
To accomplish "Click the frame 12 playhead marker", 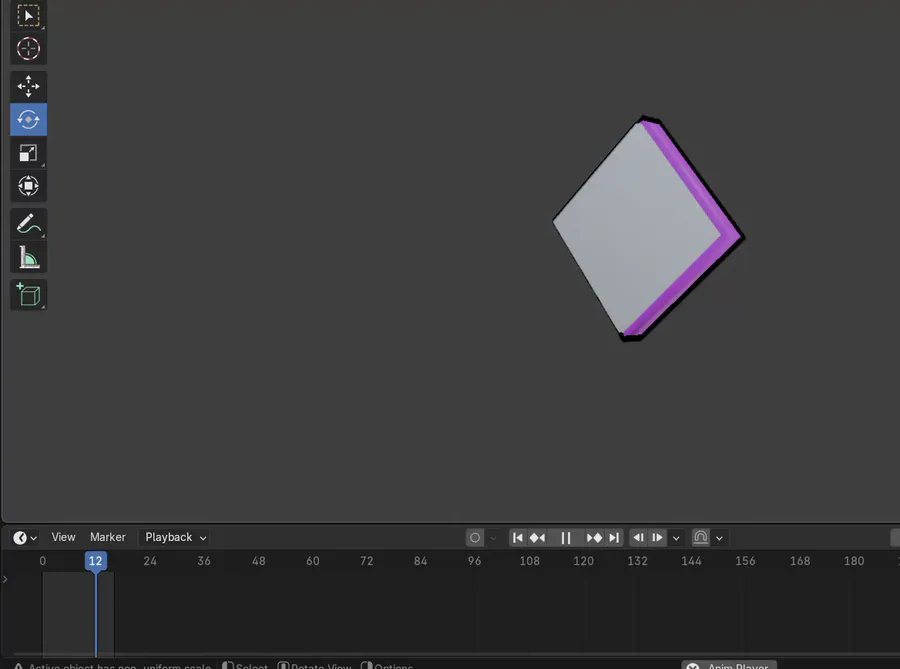I will coord(95,561).
